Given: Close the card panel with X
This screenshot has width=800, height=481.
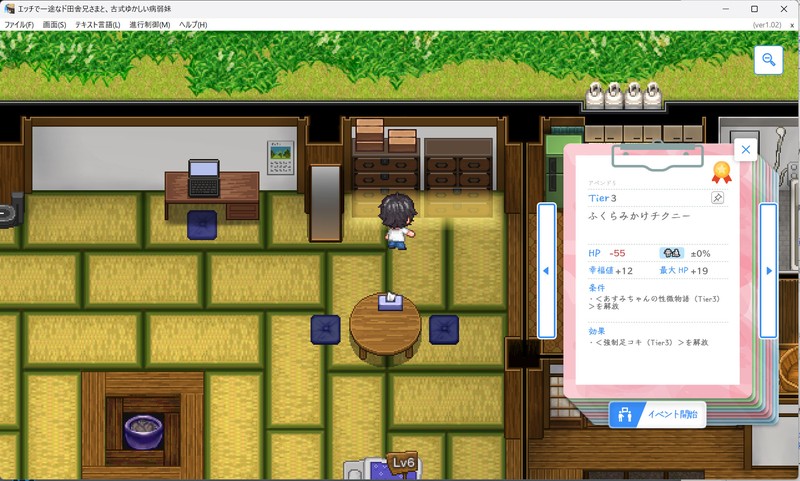Looking at the screenshot, I should point(744,150).
